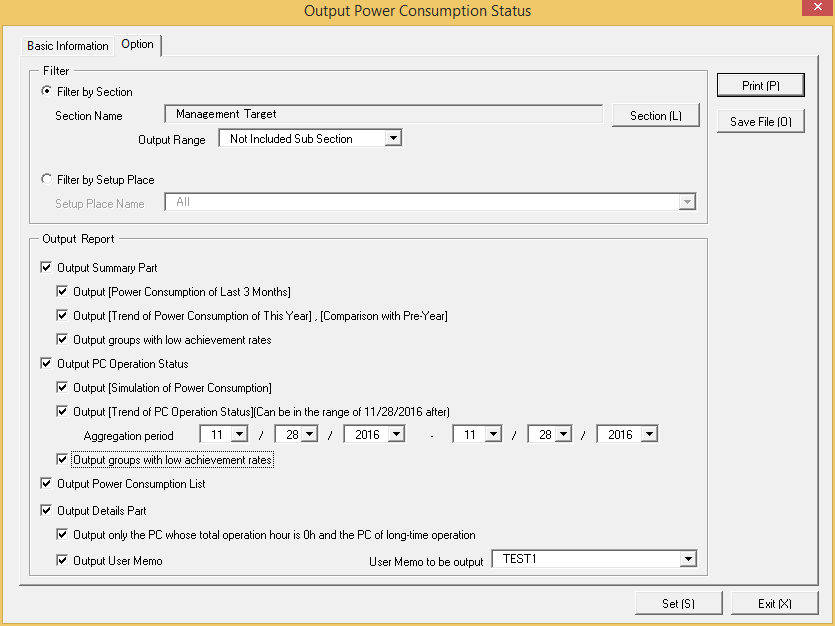Screen dimensions: 835x626
Task: Toggle the Output Details Part checkbox
Action: tap(46, 510)
